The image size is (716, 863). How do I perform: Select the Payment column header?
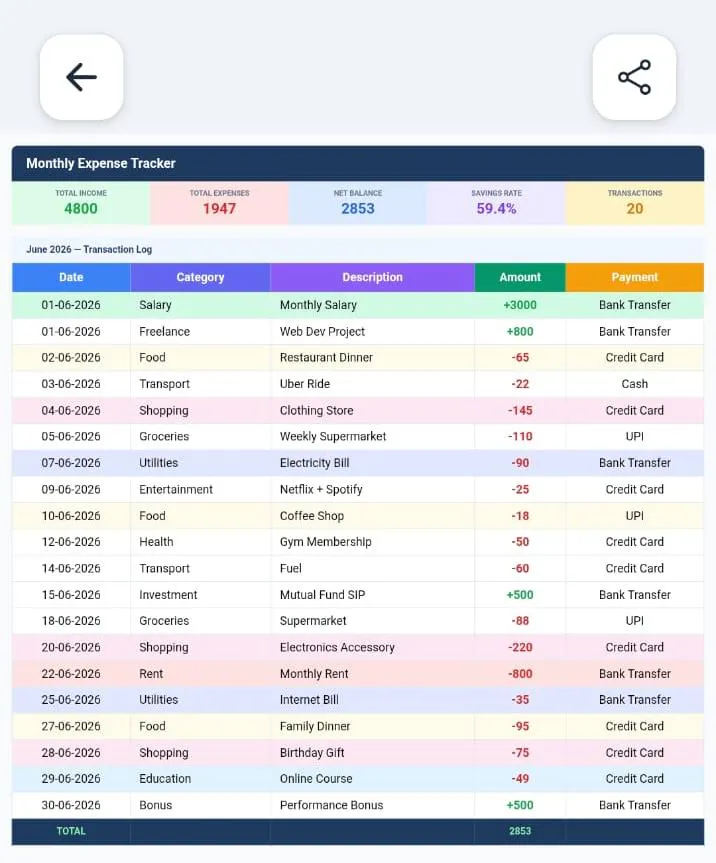(635, 277)
